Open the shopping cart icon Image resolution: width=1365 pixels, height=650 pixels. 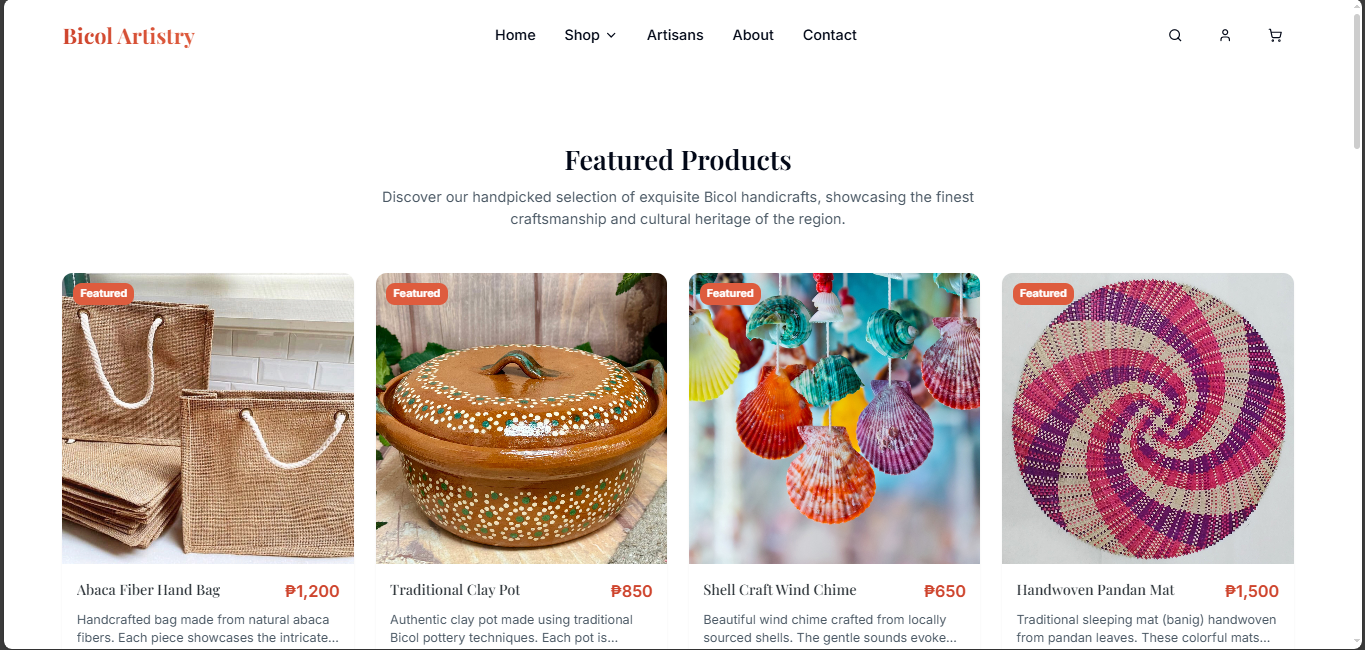point(1275,35)
